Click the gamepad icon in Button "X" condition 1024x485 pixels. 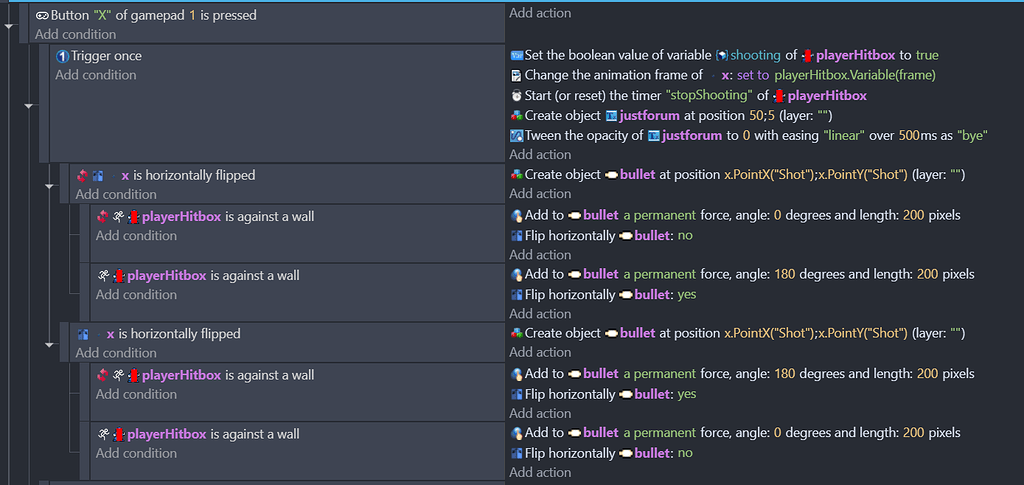point(42,15)
